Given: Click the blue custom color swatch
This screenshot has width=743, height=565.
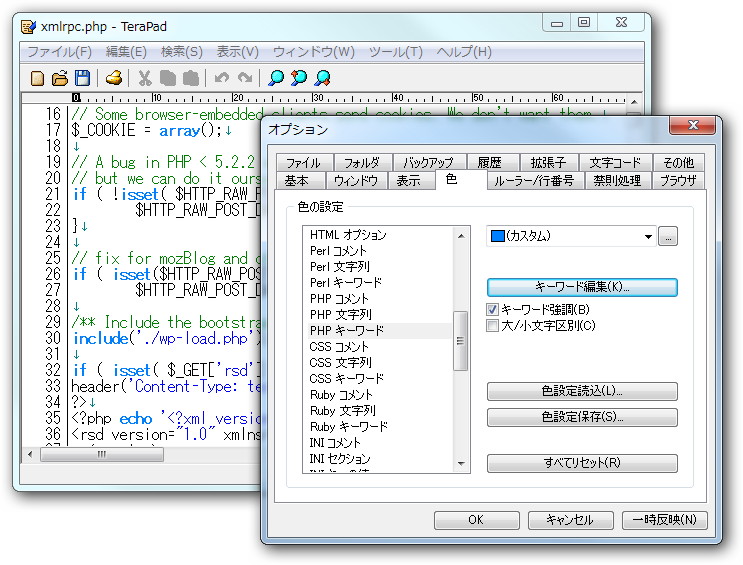Looking at the screenshot, I should 498,236.
